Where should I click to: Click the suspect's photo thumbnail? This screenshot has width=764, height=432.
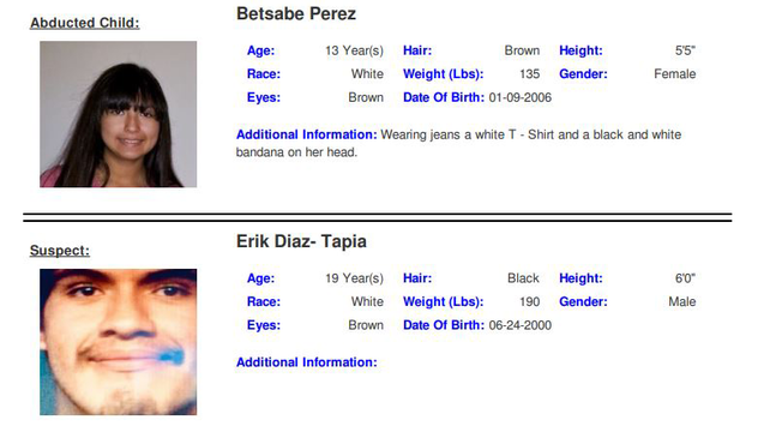[x=118, y=342]
